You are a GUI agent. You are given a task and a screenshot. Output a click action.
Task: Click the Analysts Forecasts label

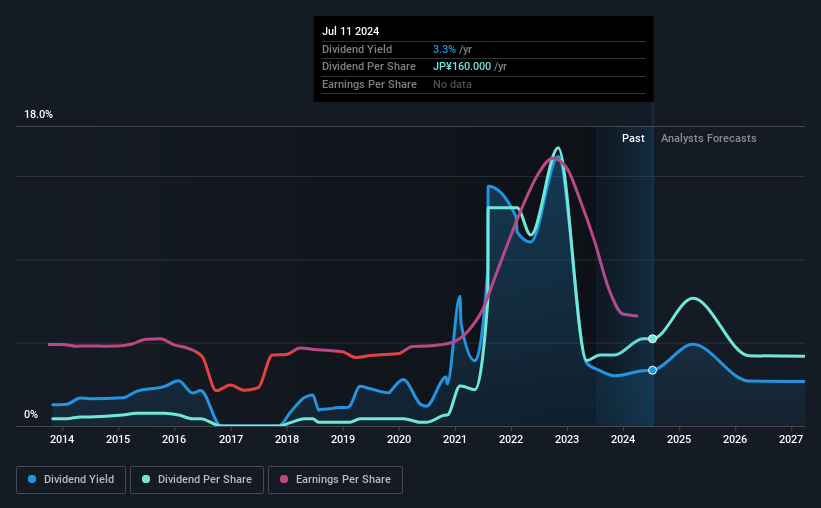pos(708,138)
